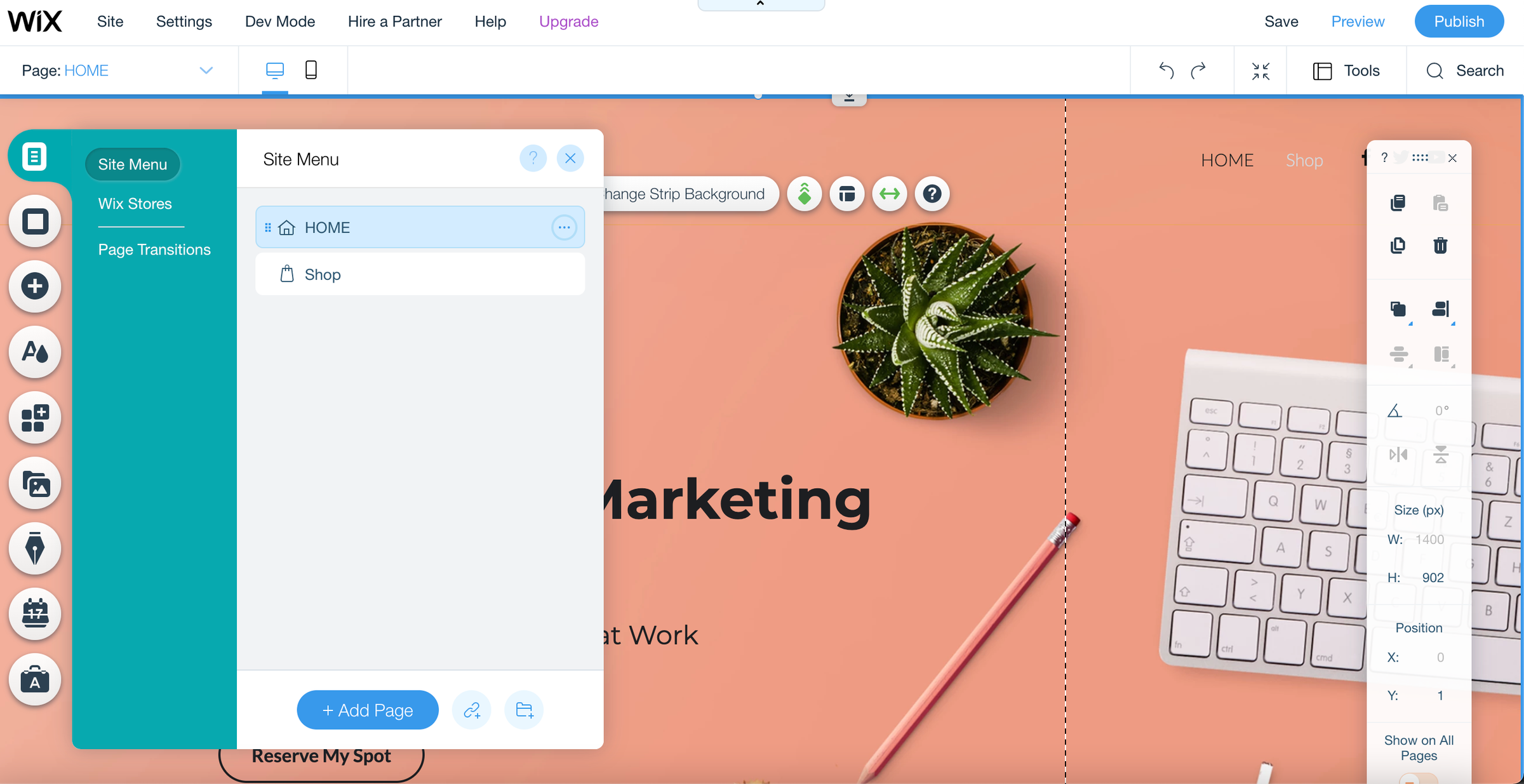The height and width of the screenshot is (784, 1524).
Task: Open HOME page more options ellipsis
Action: pyautogui.click(x=564, y=227)
